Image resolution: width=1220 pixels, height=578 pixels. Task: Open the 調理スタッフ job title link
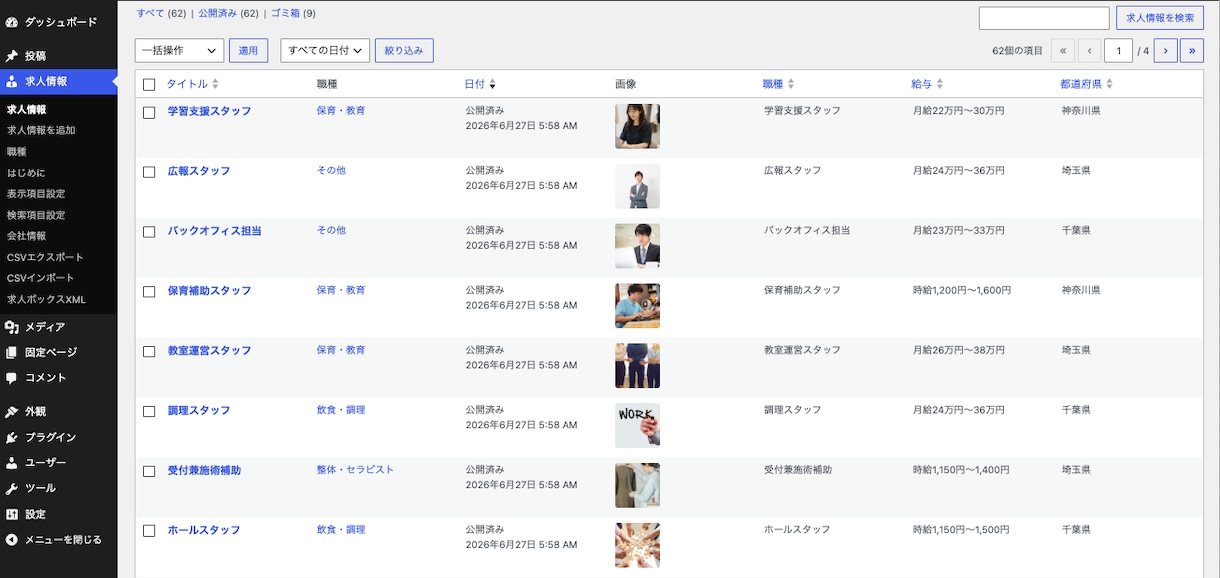pyautogui.click(x=199, y=411)
